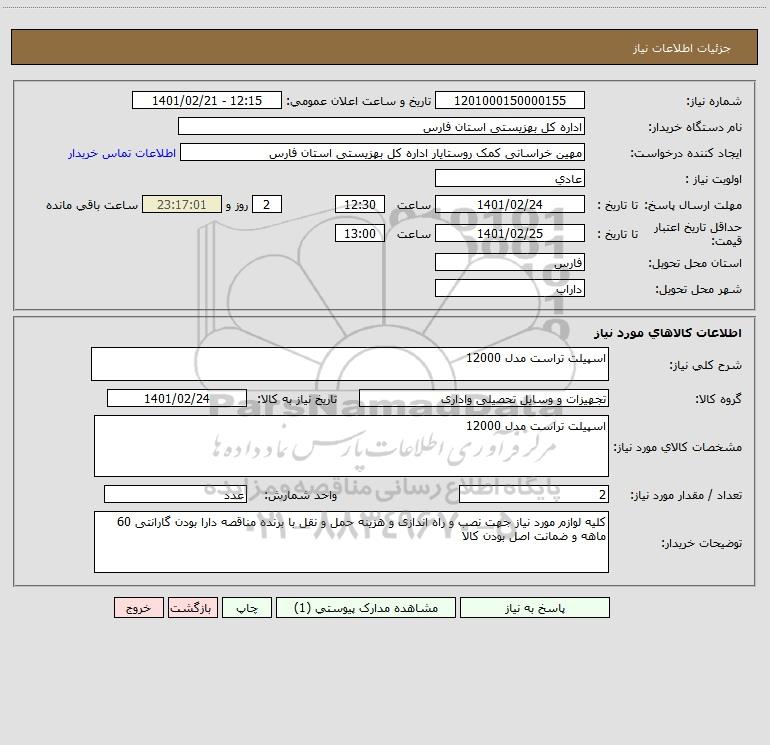
Task: Open اطلاعات تماس خریدار link
Action: [122, 153]
